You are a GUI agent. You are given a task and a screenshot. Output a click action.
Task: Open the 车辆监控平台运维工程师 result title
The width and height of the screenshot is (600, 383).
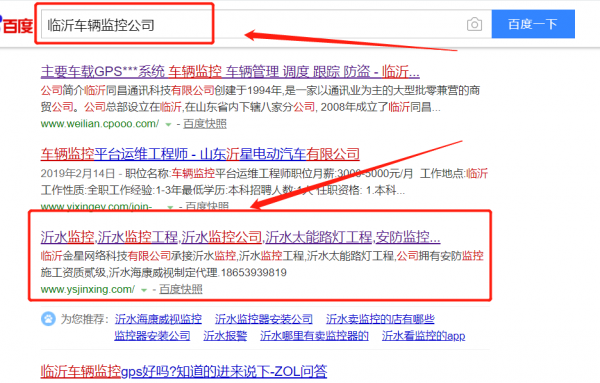pos(200,154)
